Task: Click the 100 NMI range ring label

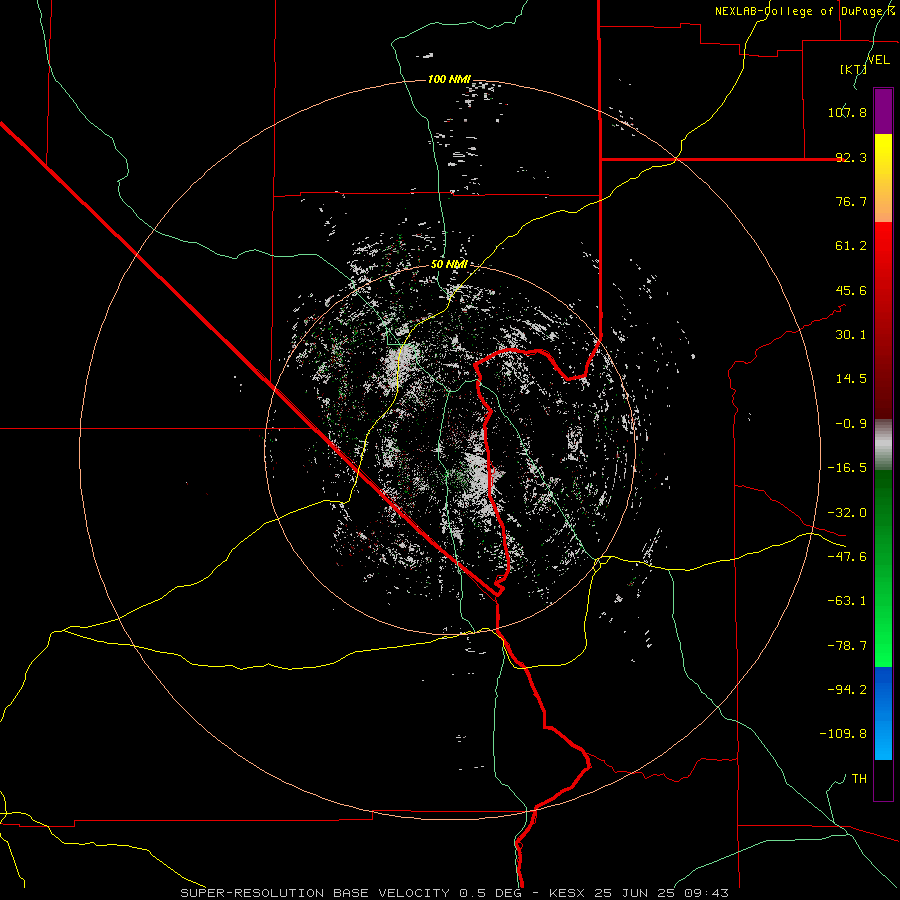Action: pyautogui.click(x=449, y=79)
